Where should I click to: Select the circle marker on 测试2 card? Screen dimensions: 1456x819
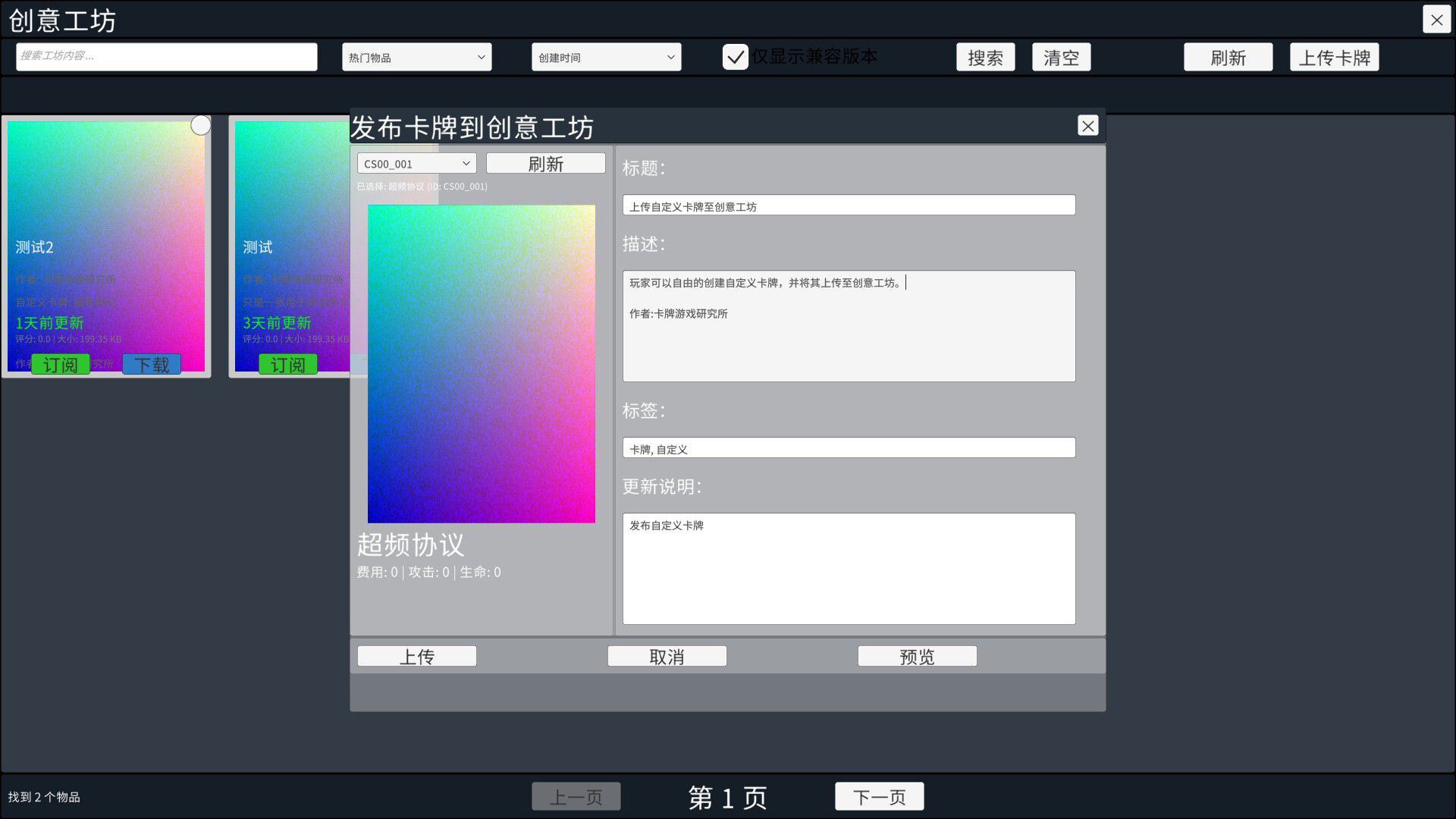[x=200, y=124]
